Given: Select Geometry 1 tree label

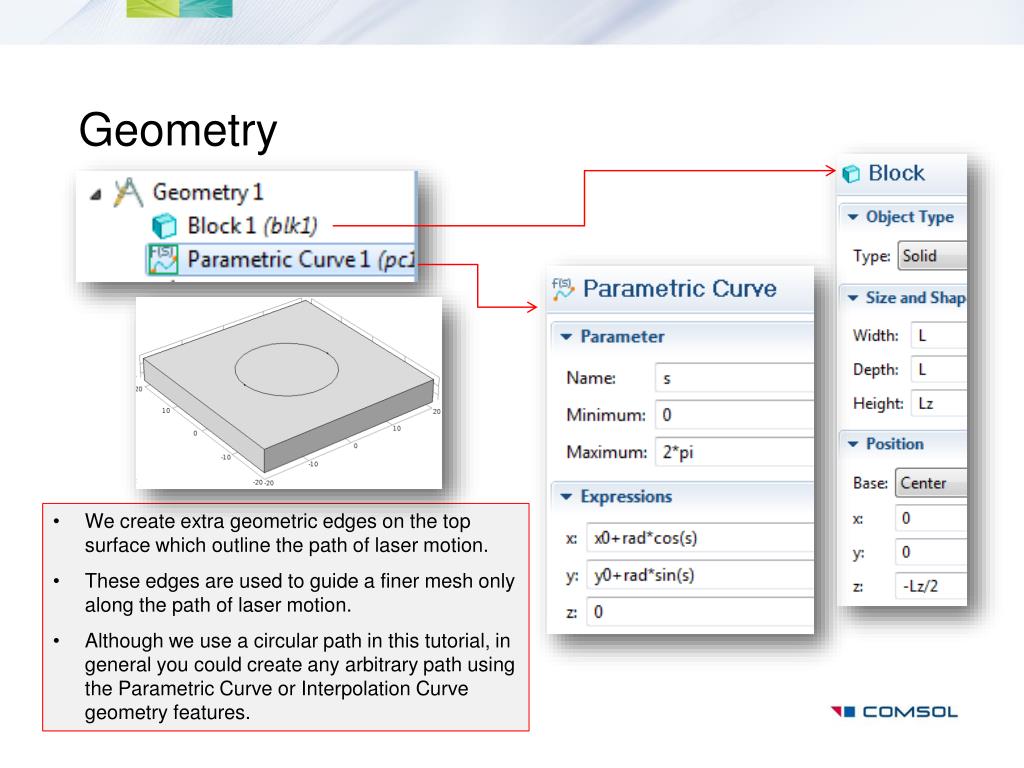Looking at the screenshot, I should click(208, 192).
